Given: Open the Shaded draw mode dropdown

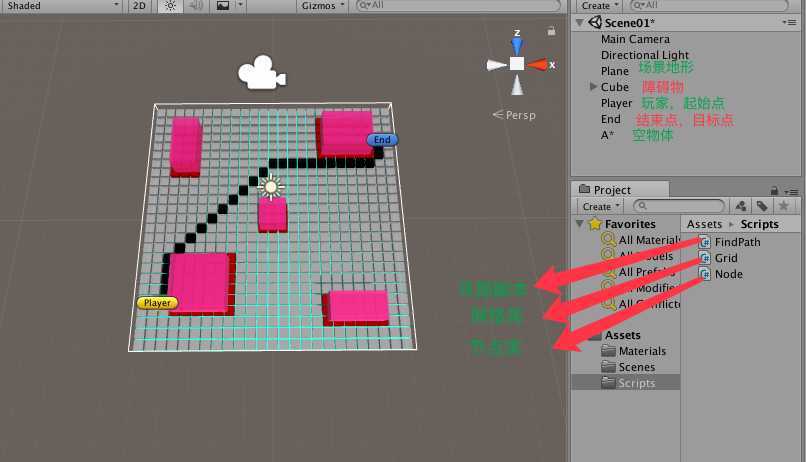Looking at the screenshot, I should [x=62, y=6].
